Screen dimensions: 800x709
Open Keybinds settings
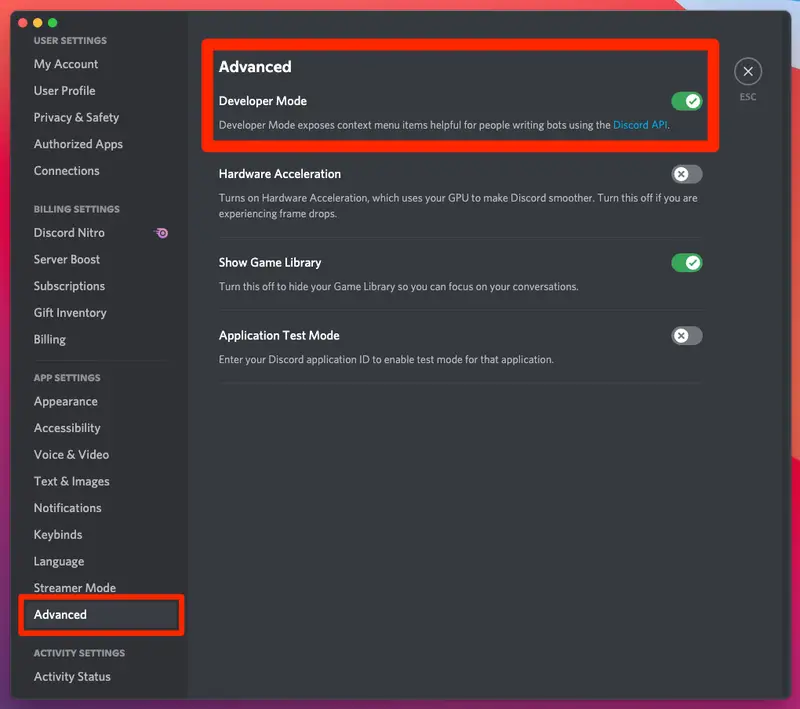(x=57, y=534)
